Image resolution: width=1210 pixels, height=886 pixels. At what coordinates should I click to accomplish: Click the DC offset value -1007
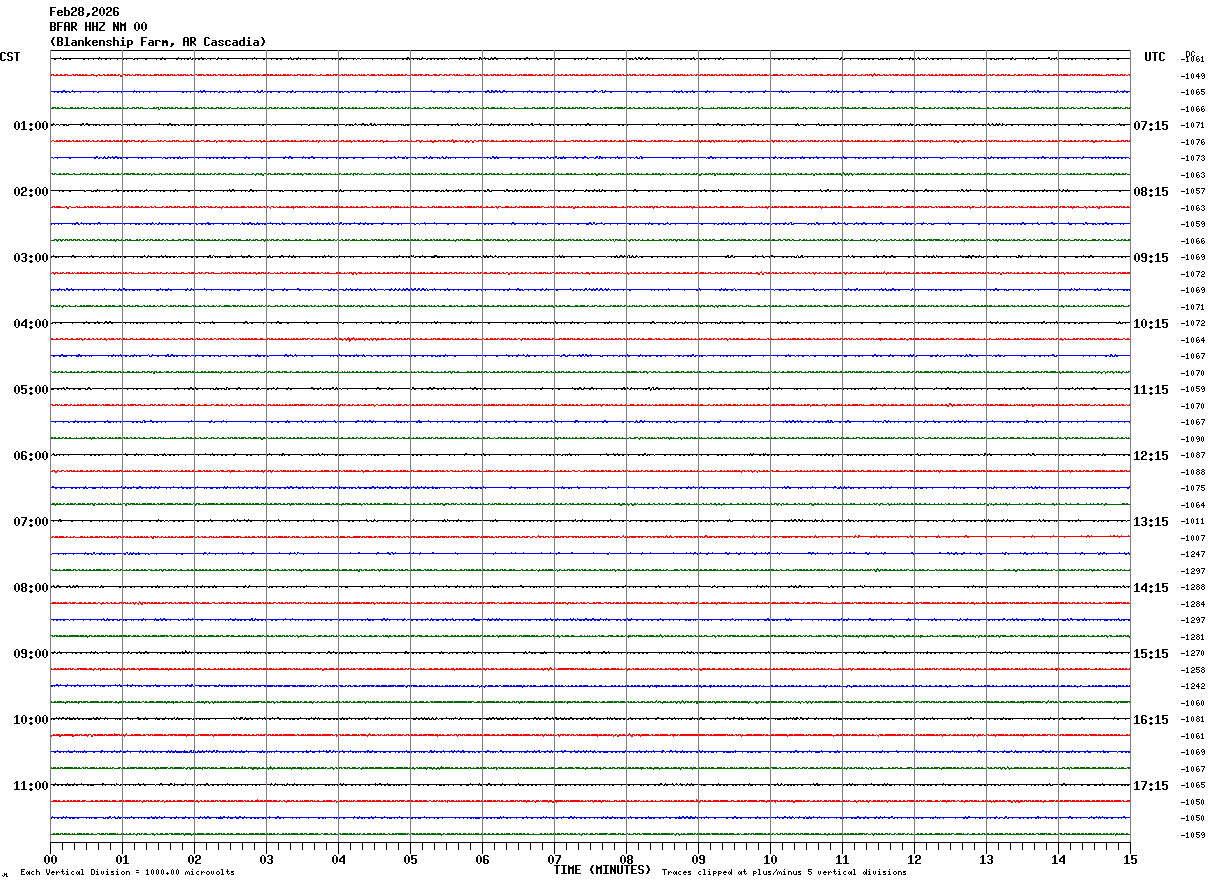click(x=1192, y=538)
